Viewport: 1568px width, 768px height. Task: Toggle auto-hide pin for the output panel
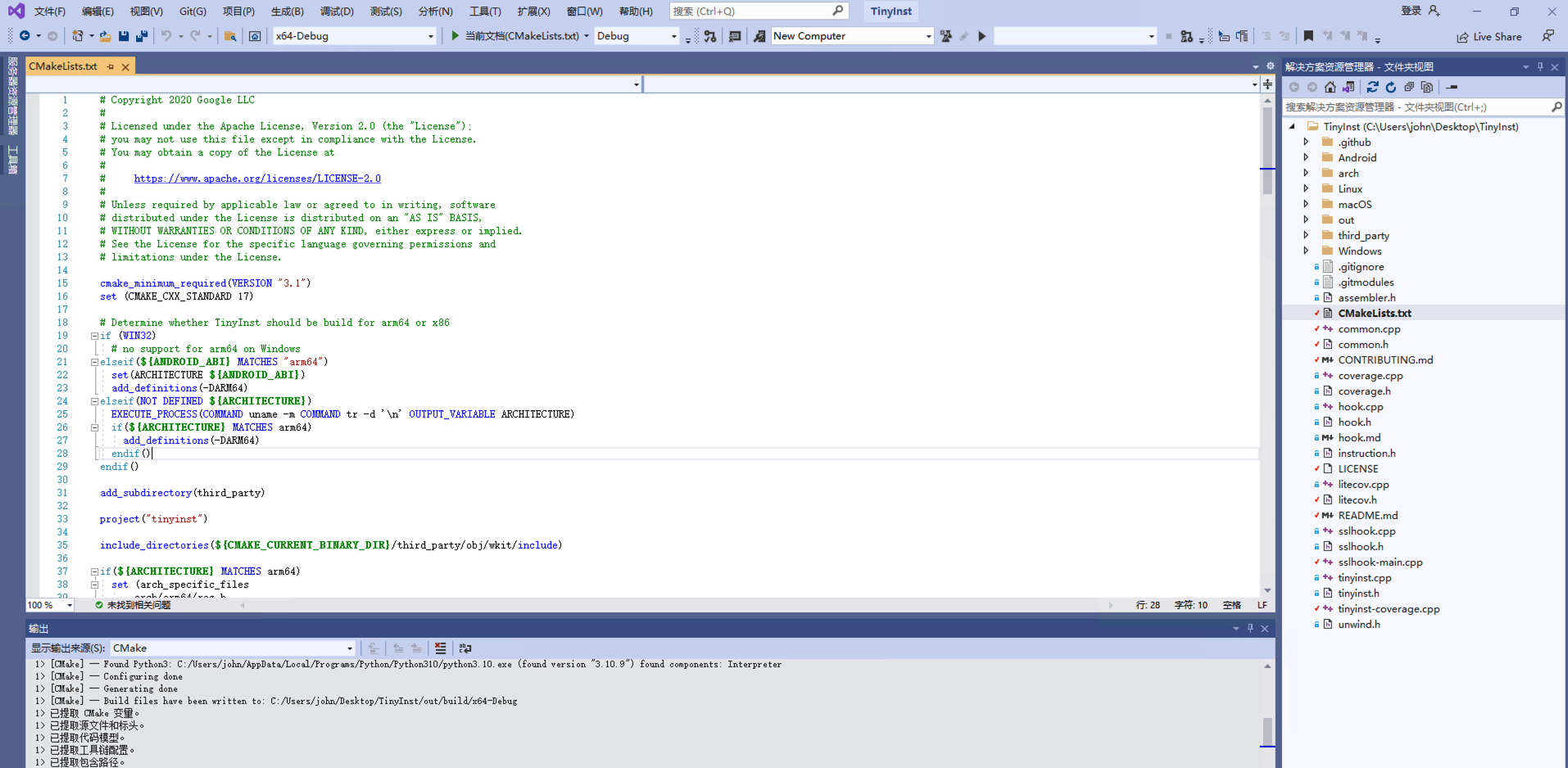click(x=1250, y=628)
